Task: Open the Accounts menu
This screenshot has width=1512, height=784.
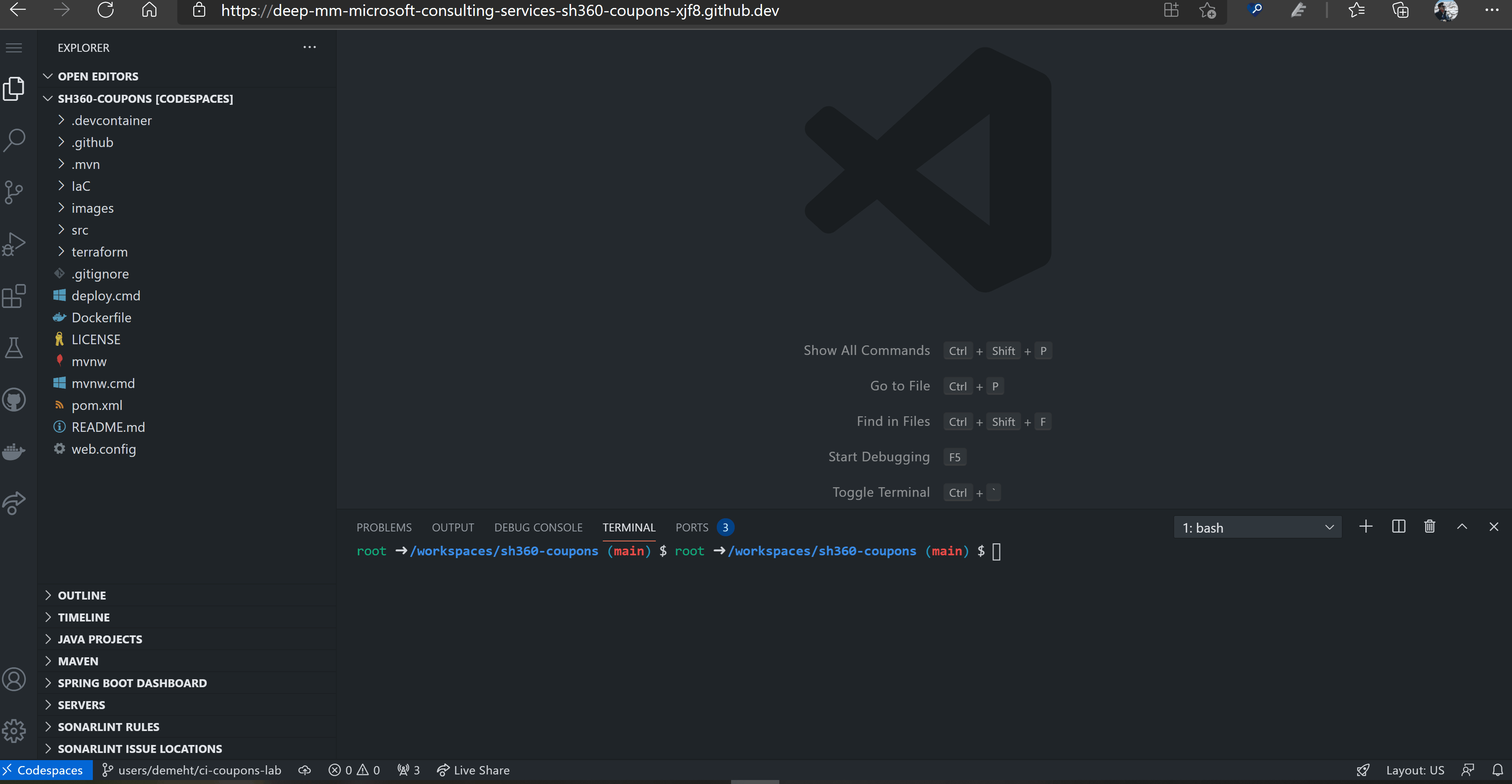Action: pos(14,680)
